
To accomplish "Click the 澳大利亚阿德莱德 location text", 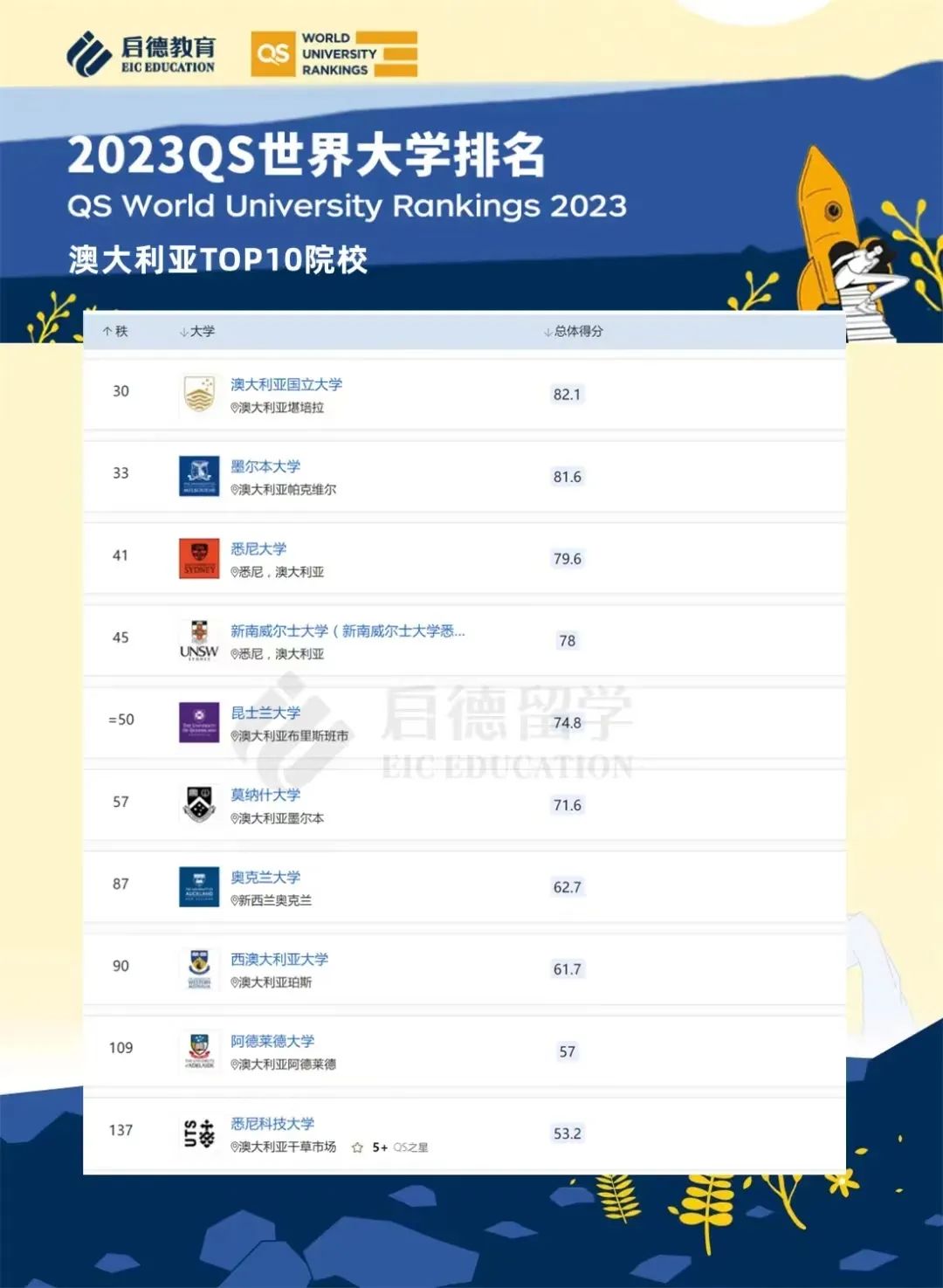I will 283,1064.
